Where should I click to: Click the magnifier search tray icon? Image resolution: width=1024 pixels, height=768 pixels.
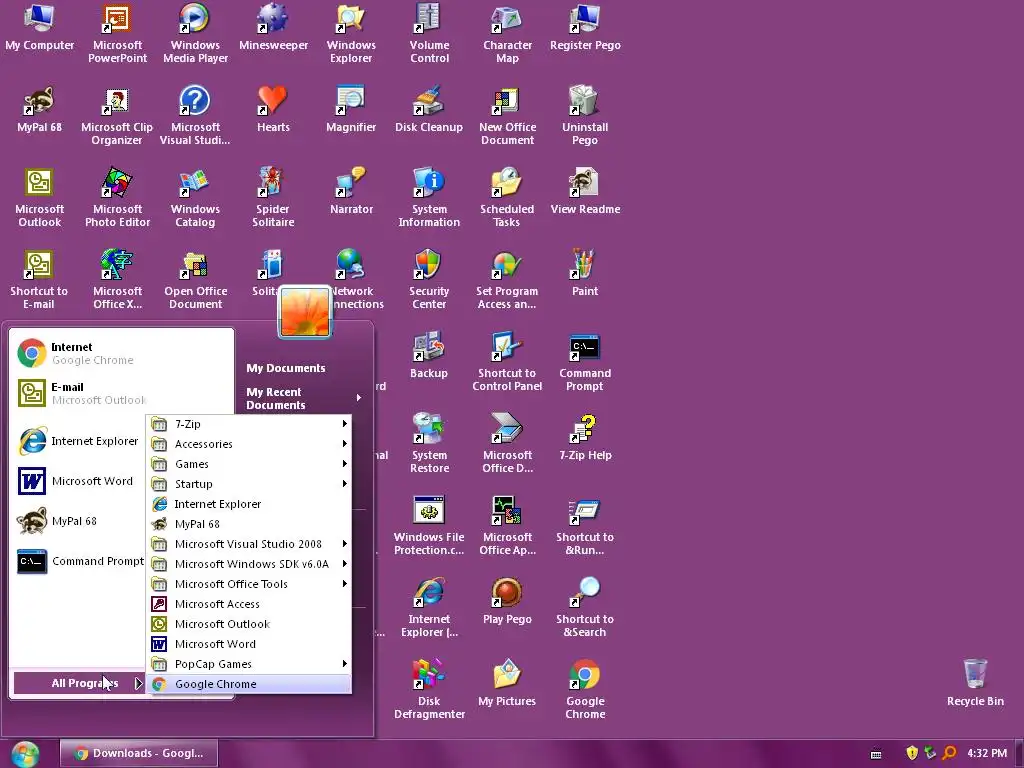(x=949, y=753)
